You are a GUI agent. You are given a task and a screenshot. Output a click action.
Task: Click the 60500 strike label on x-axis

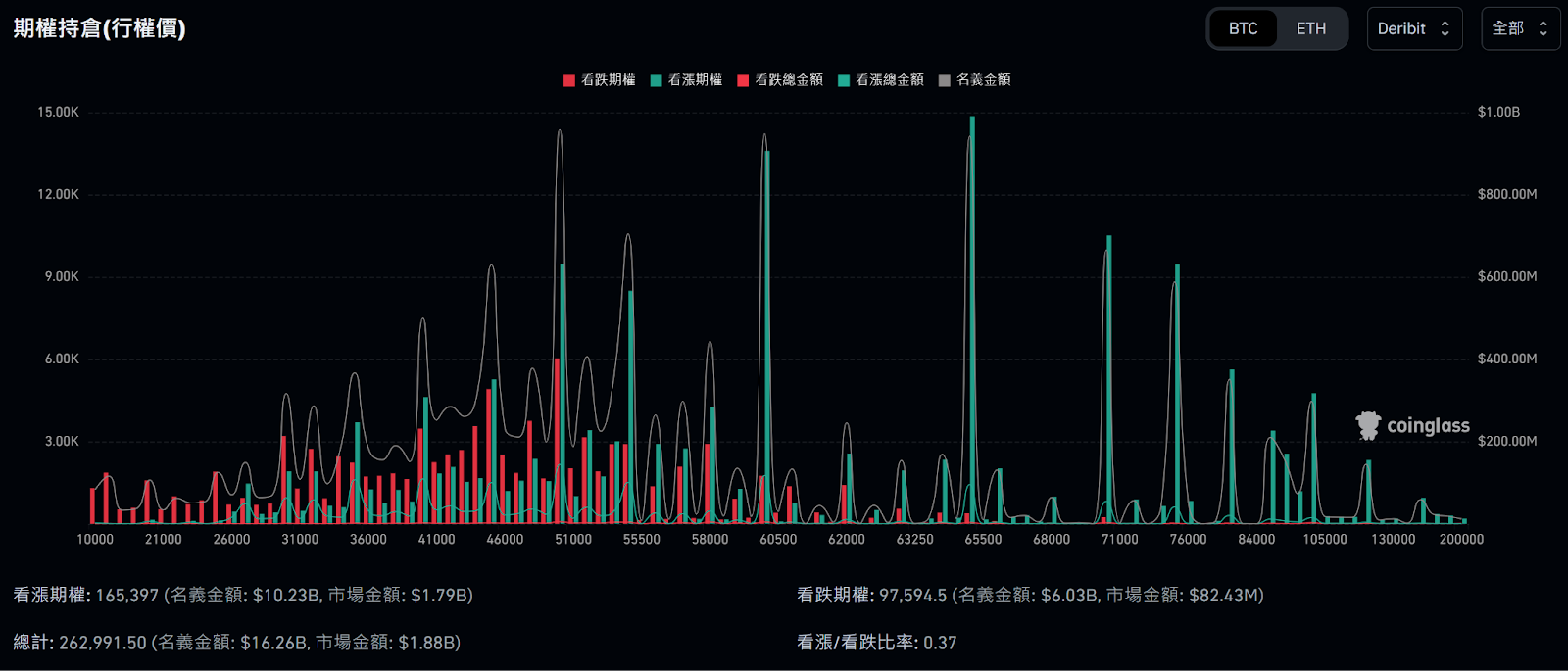pos(778,539)
